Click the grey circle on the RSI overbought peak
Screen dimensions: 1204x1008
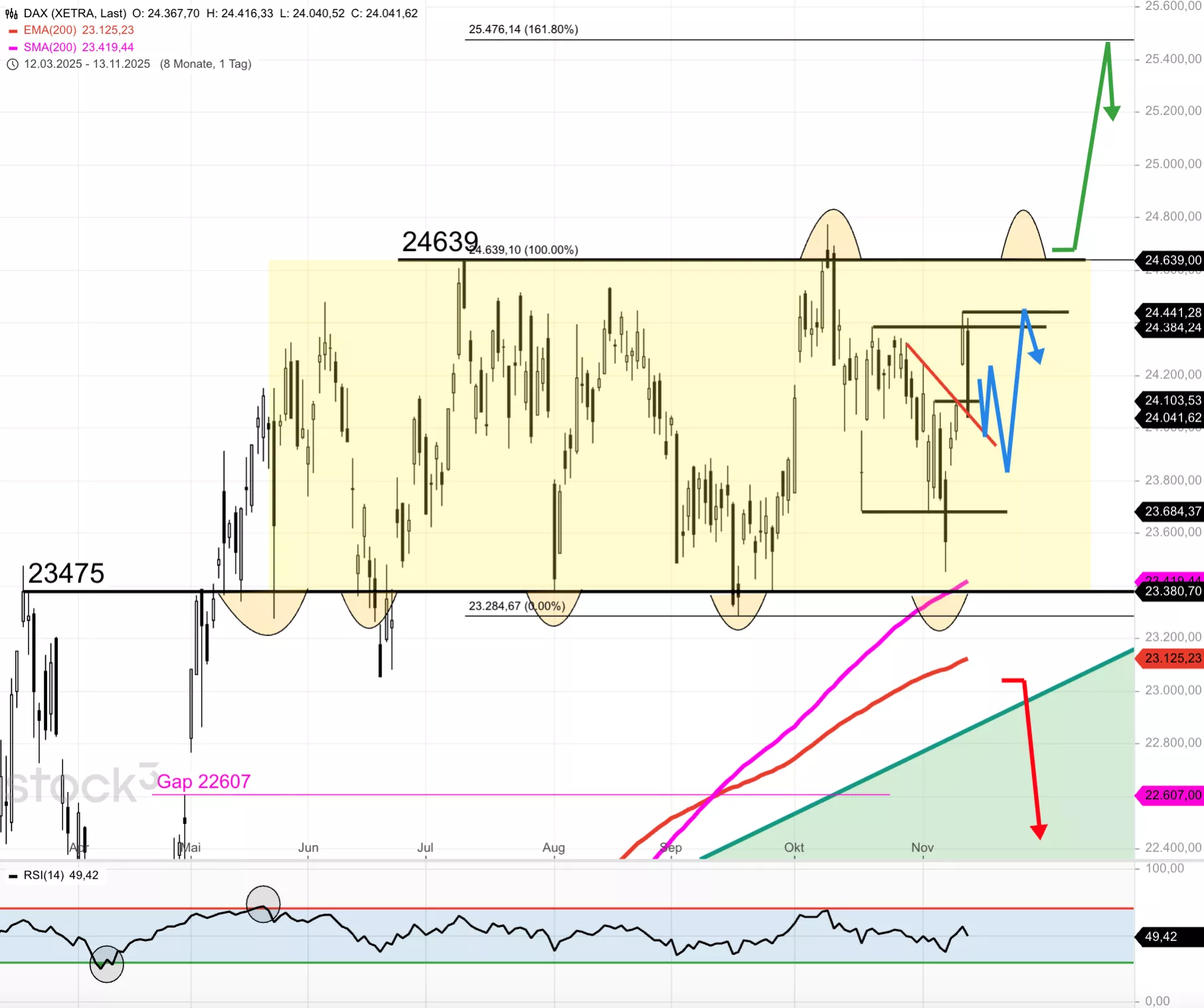click(263, 904)
